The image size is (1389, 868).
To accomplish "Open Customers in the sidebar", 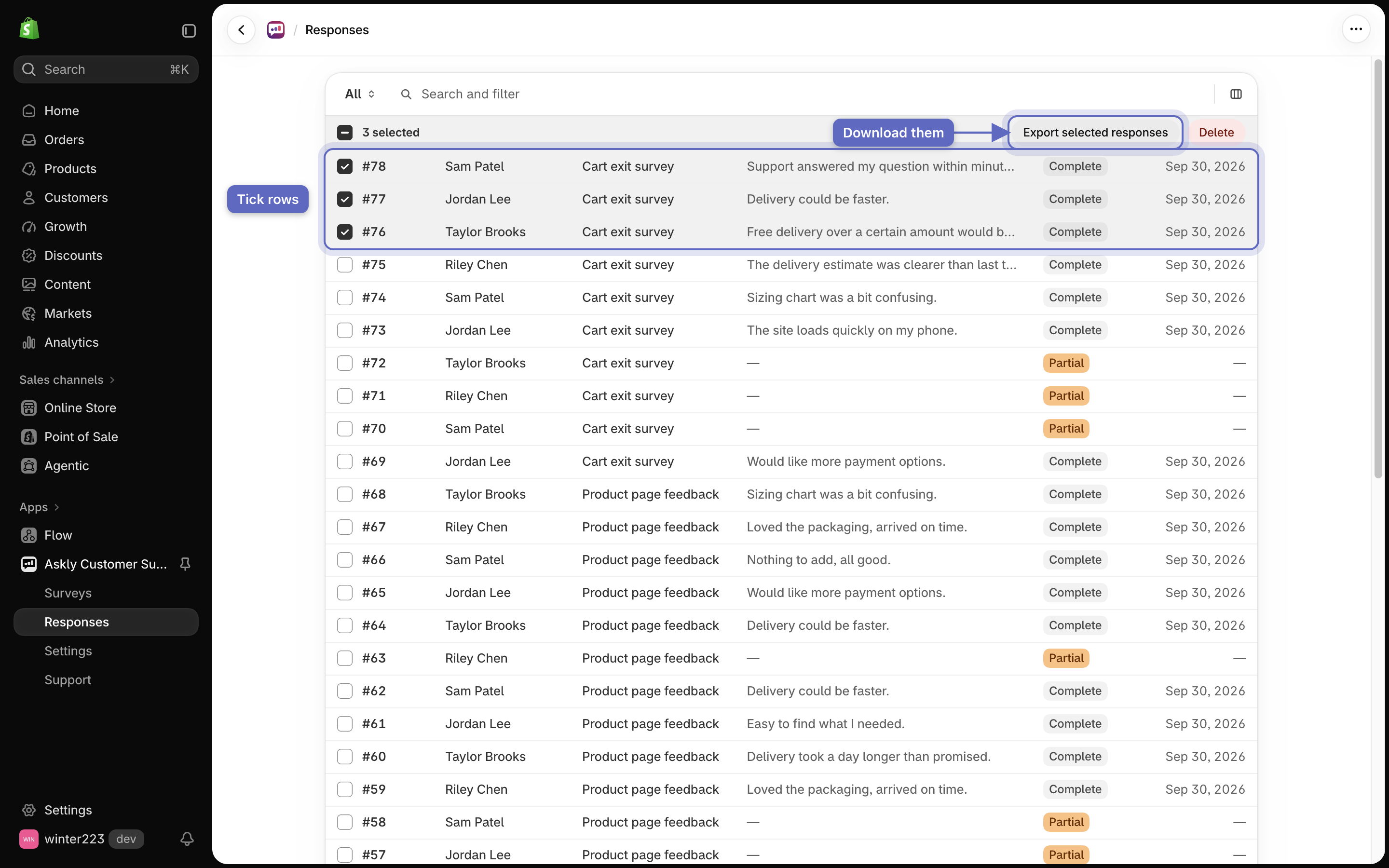I will pyautogui.click(x=106, y=198).
